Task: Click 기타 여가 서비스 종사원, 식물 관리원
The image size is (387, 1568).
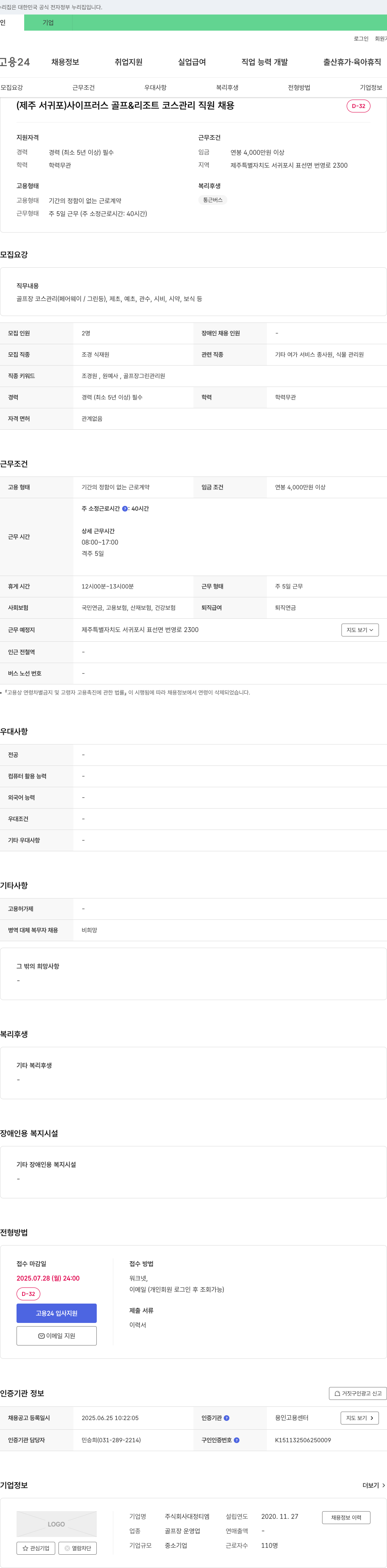Action: (x=319, y=354)
